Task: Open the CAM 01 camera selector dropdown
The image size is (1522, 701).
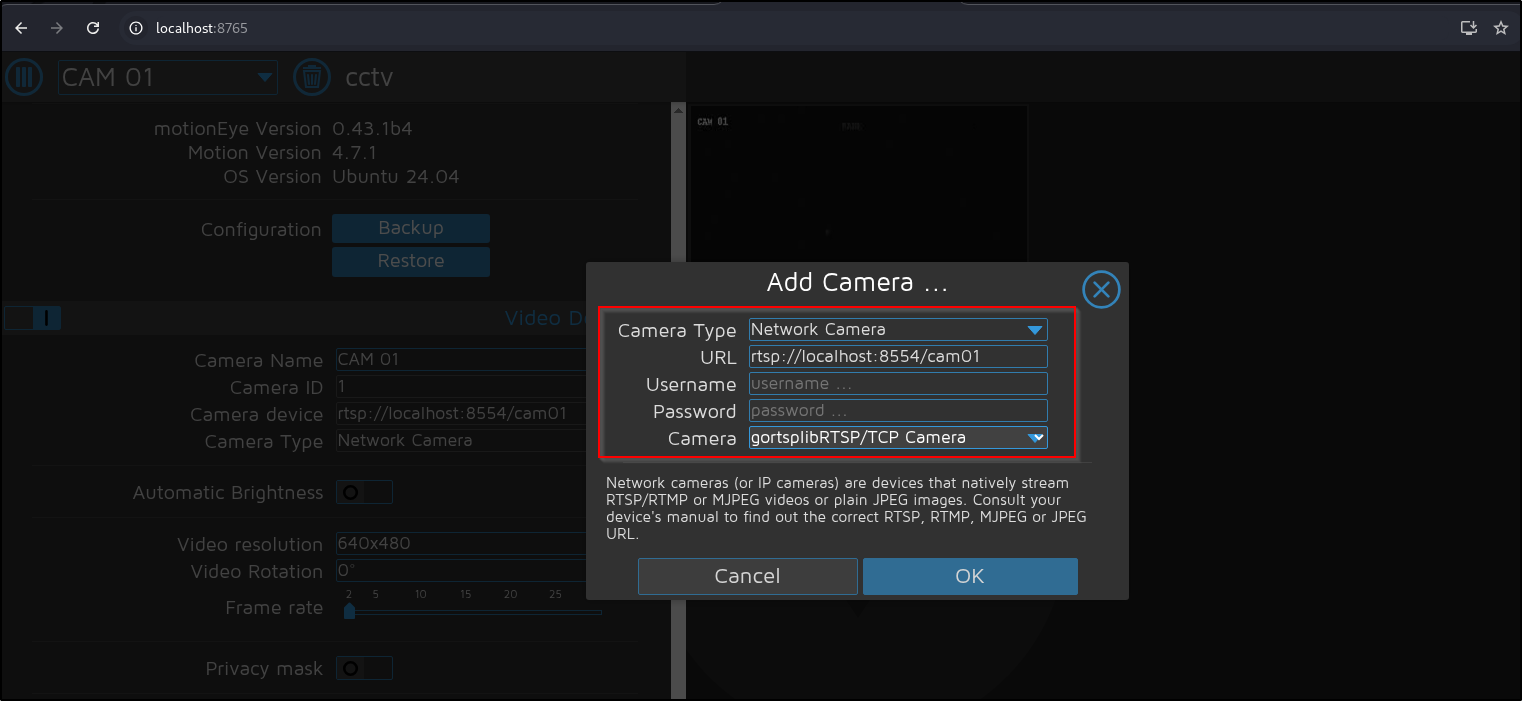Action: click(168, 77)
